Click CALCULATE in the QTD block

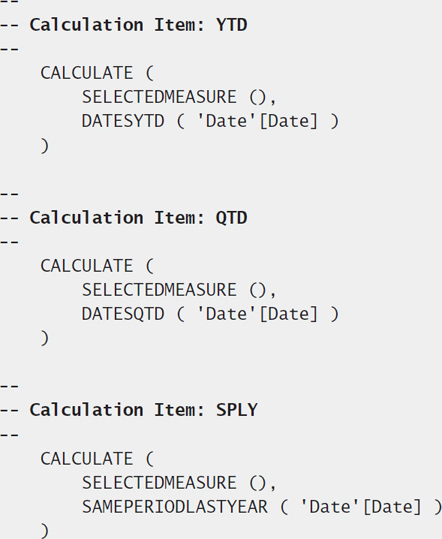(x=87, y=266)
